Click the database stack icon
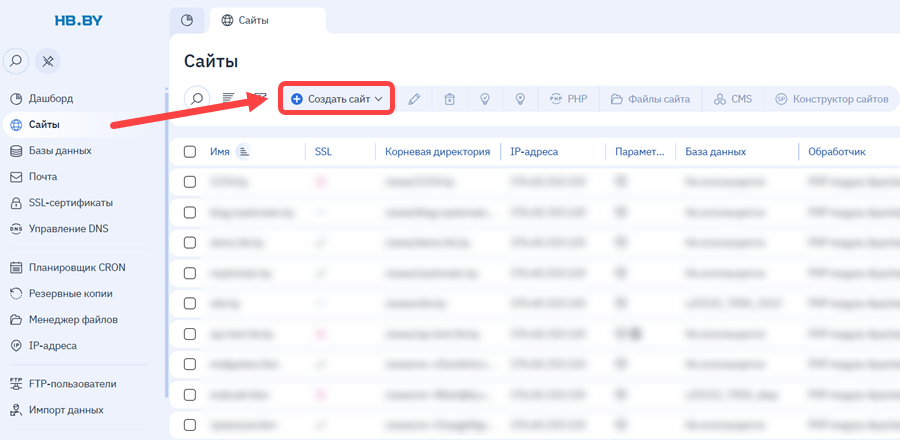The width and height of the screenshot is (900, 440). [16, 151]
